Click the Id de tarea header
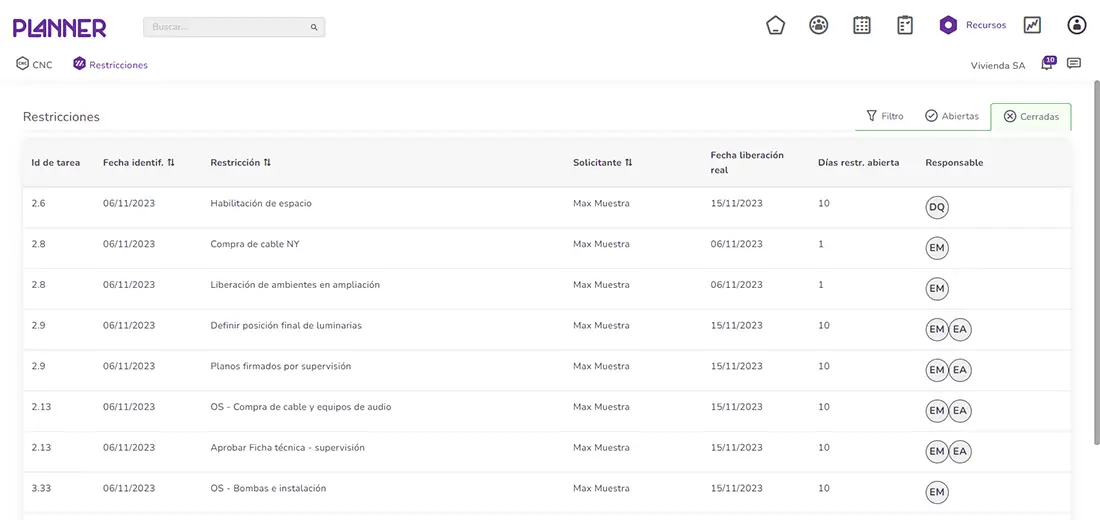The image size is (1100, 520). coord(55,163)
